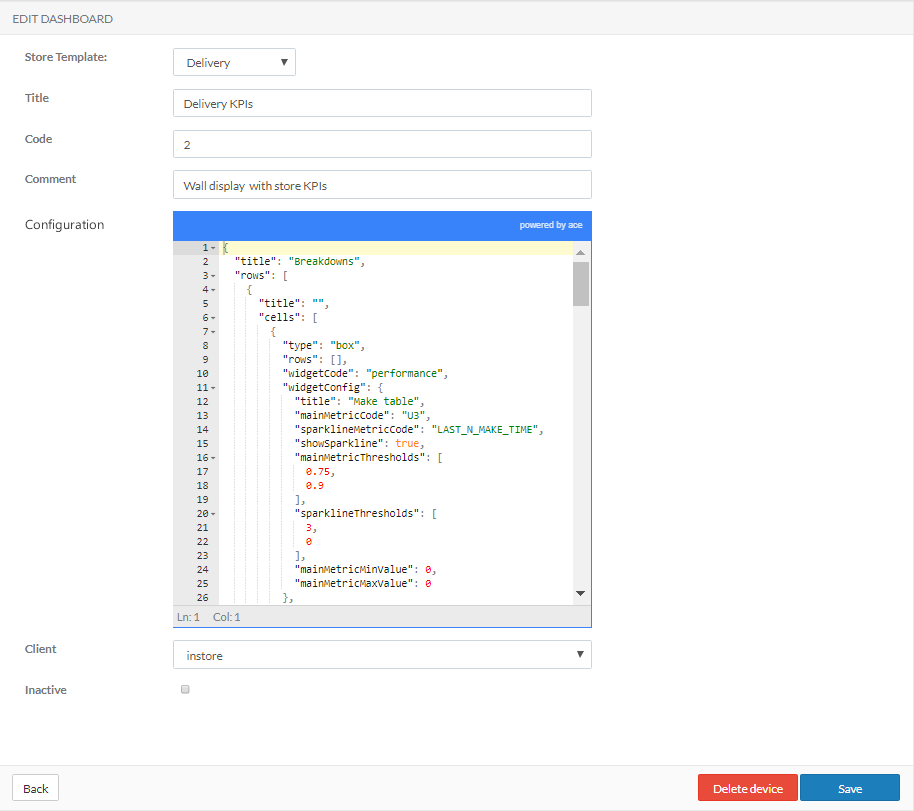Open the Client dropdown showing instore
Screen dimensions: 914x811
(382, 655)
